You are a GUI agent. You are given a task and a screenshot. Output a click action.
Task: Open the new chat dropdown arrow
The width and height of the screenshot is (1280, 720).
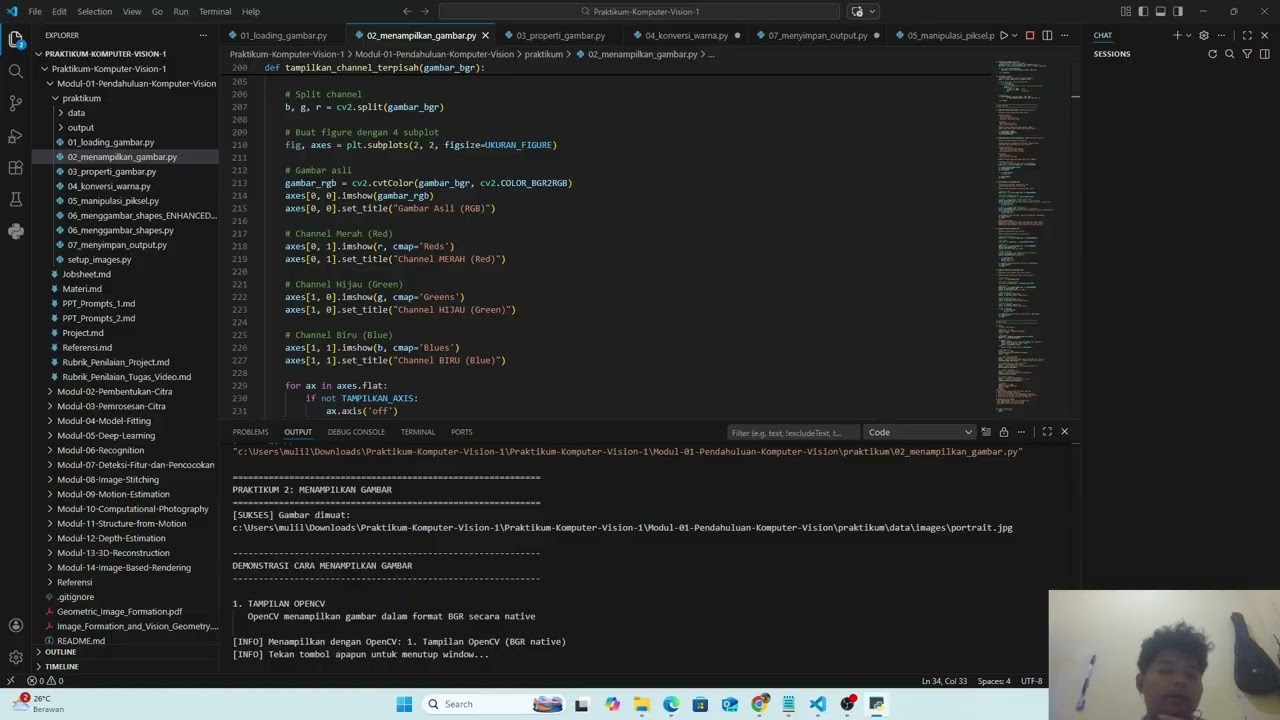coord(1188,35)
